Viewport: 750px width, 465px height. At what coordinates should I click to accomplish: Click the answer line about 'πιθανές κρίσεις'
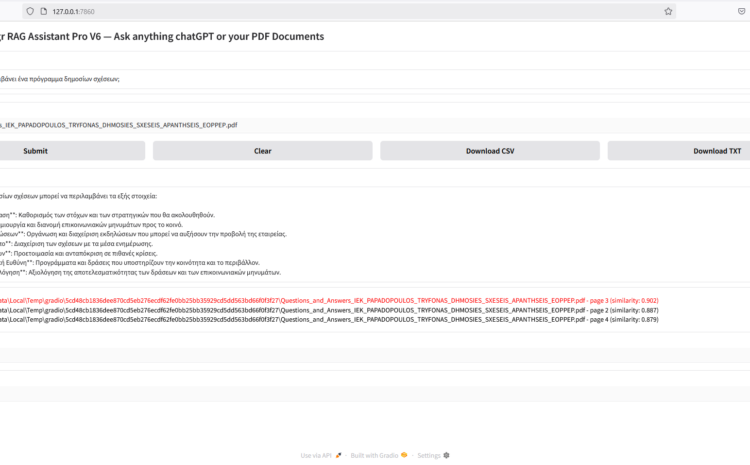click(78, 254)
